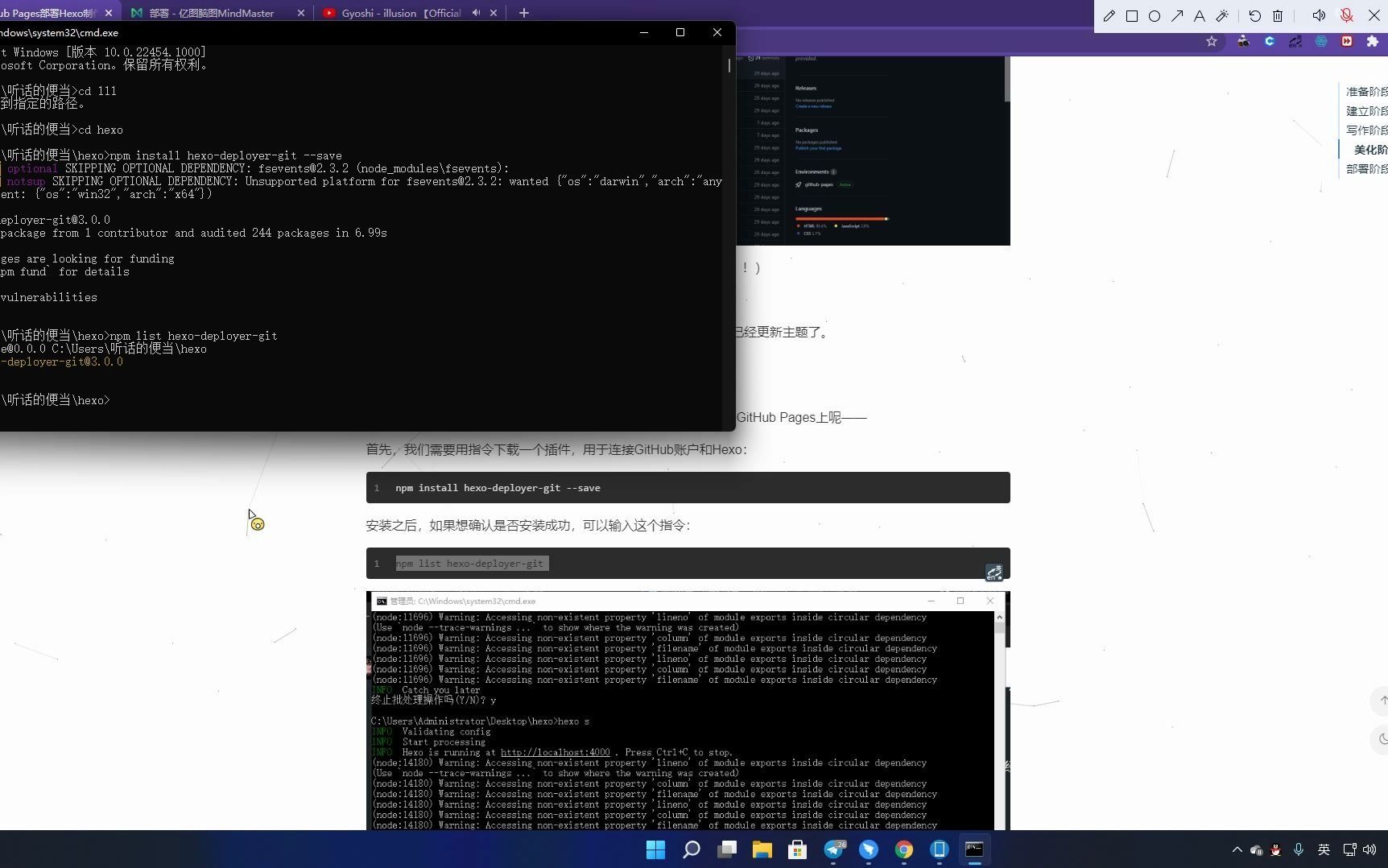Screen dimensions: 1388x868
Task: Undo the last annotation
Action: tap(1254, 16)
